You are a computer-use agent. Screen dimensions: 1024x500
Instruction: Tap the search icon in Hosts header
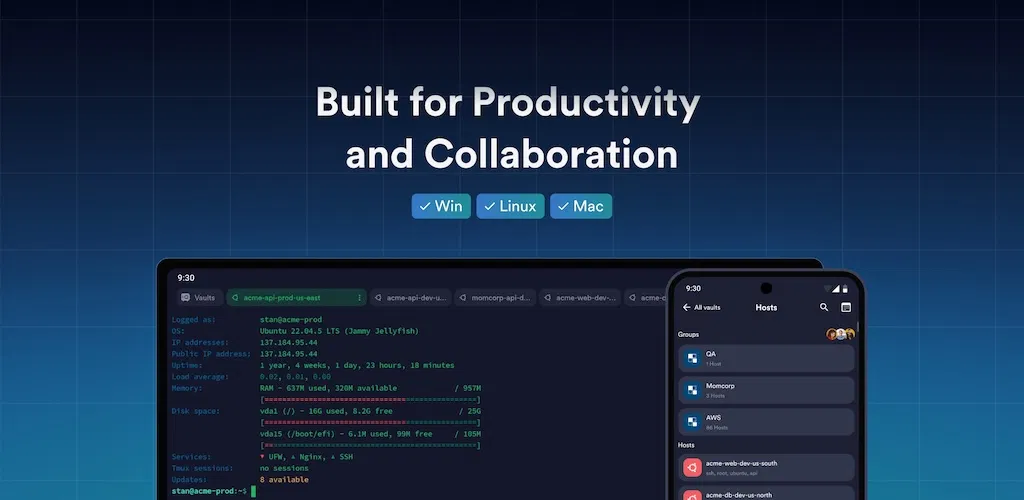(824, 307)
